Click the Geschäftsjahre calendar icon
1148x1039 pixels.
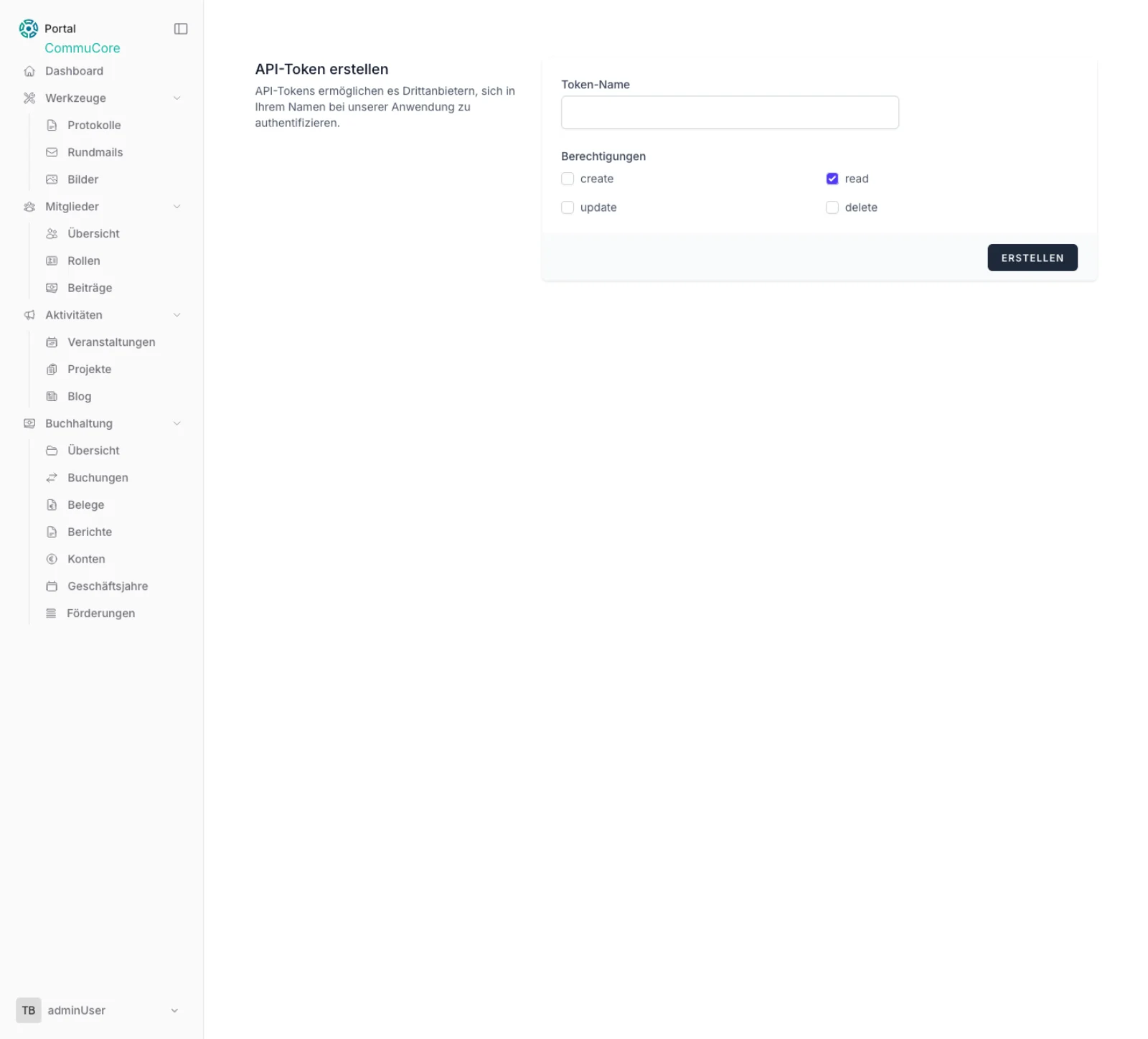(x=52, y=586)
